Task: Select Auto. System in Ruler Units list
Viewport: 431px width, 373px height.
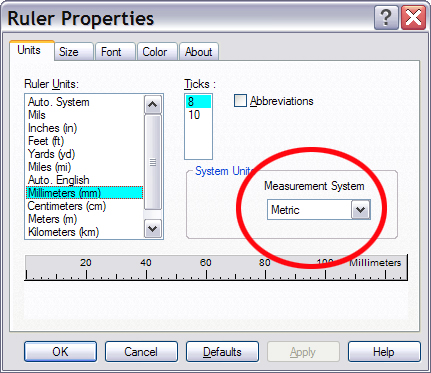Action: click(85, 102)
